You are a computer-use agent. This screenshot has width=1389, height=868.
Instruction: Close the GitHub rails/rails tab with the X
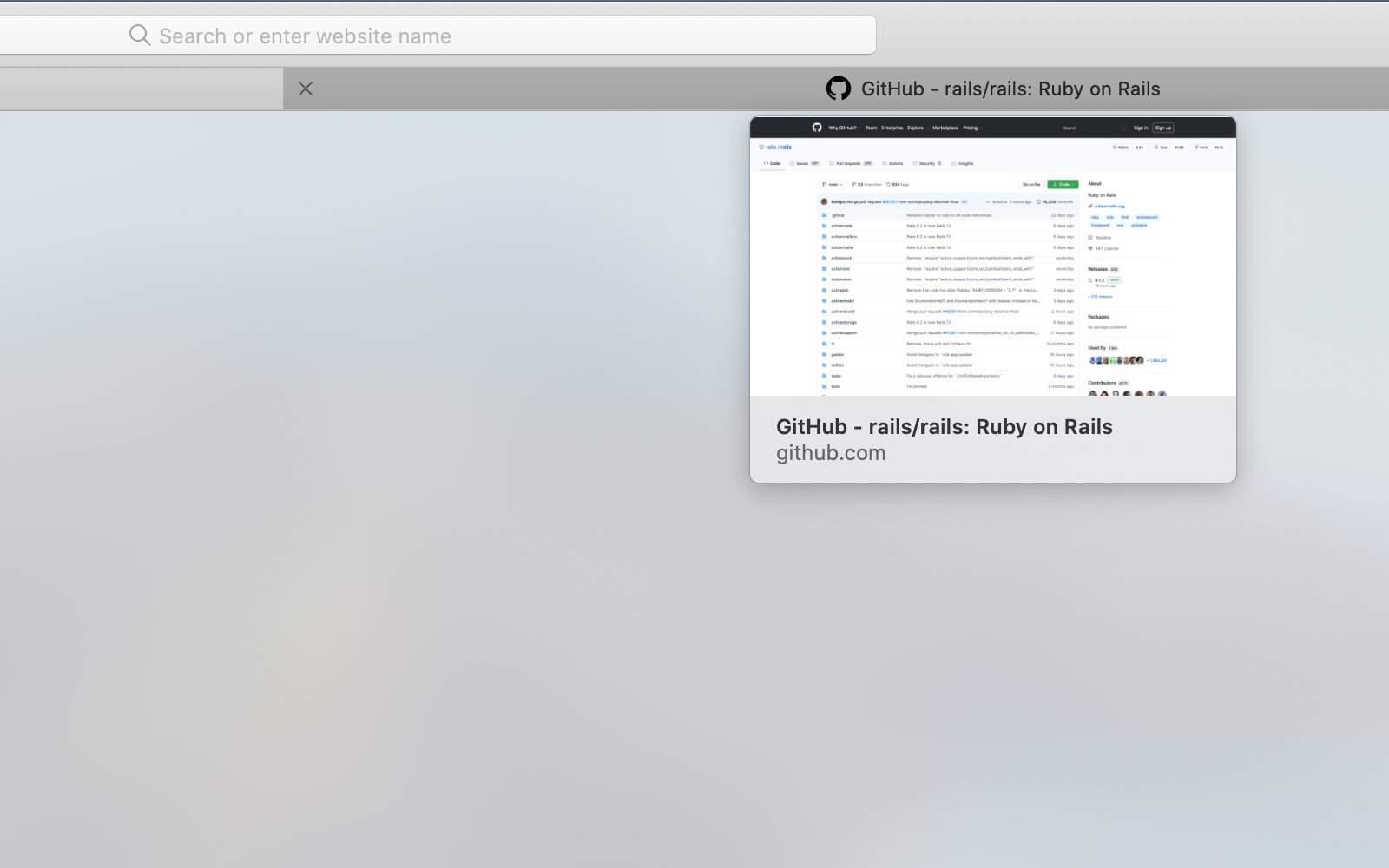pyautogui.click(x=306, y=89)
